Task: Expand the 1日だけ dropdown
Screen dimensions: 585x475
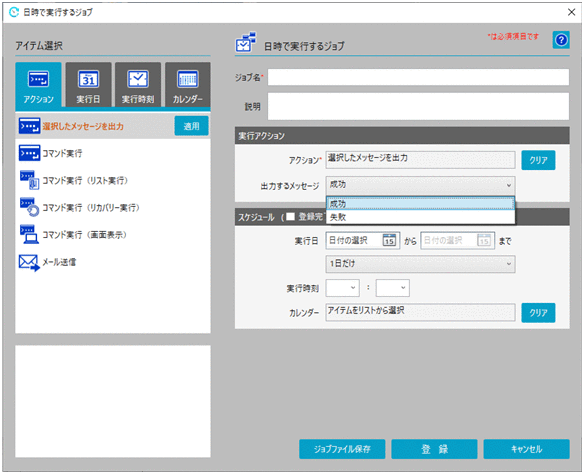Action: point(420,264)
